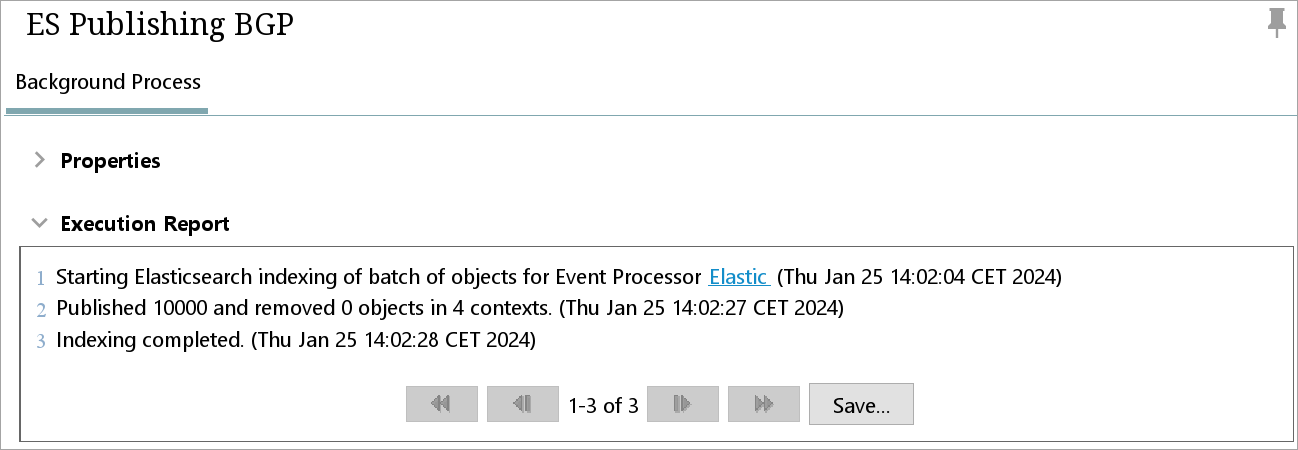Click the 'Starting Elasticsearch indexing' log entry
The image size is (1298, 450).
pyautogui.click(x=559, y=276)
